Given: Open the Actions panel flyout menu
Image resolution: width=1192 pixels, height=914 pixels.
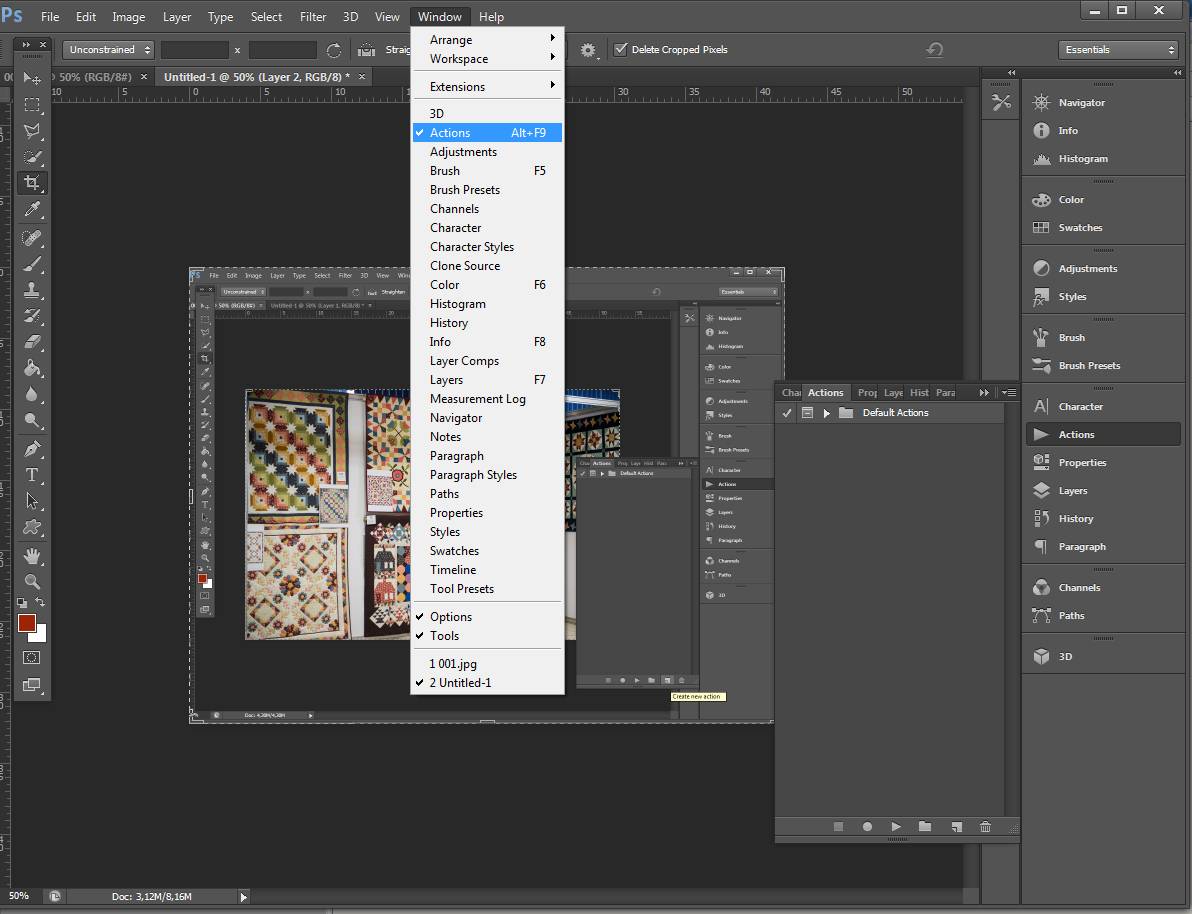Looking at the screenshot, I should [1009, 392].
